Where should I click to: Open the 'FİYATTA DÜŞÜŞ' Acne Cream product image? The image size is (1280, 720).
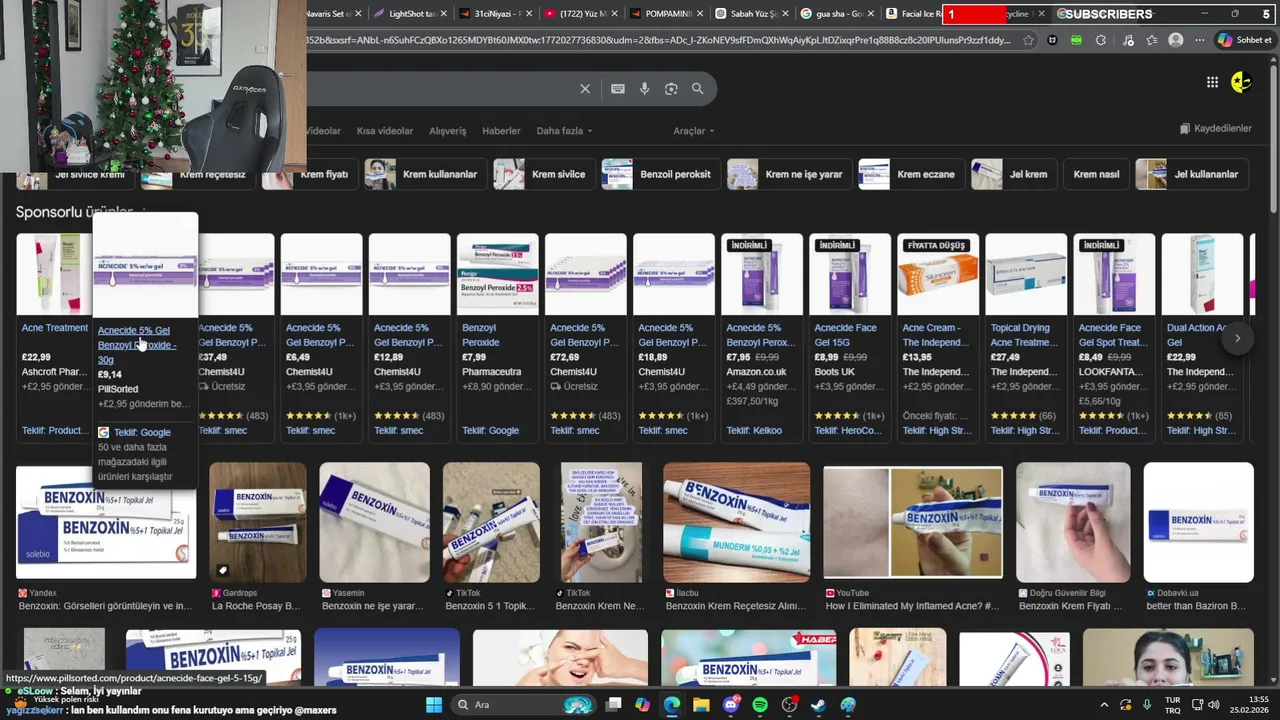point(937,275)
